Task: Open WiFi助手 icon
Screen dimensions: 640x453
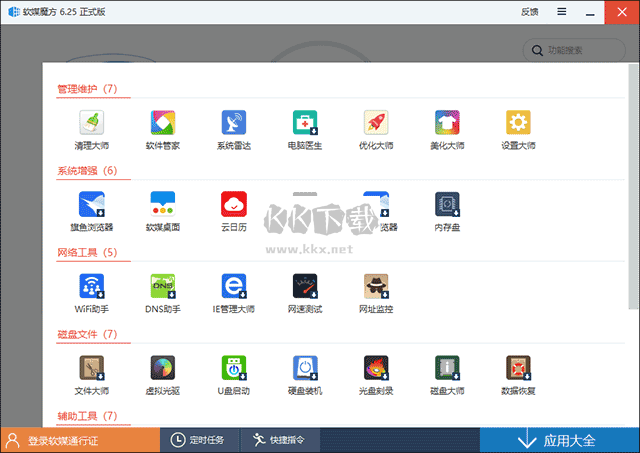Action: (x=91, y=286)
